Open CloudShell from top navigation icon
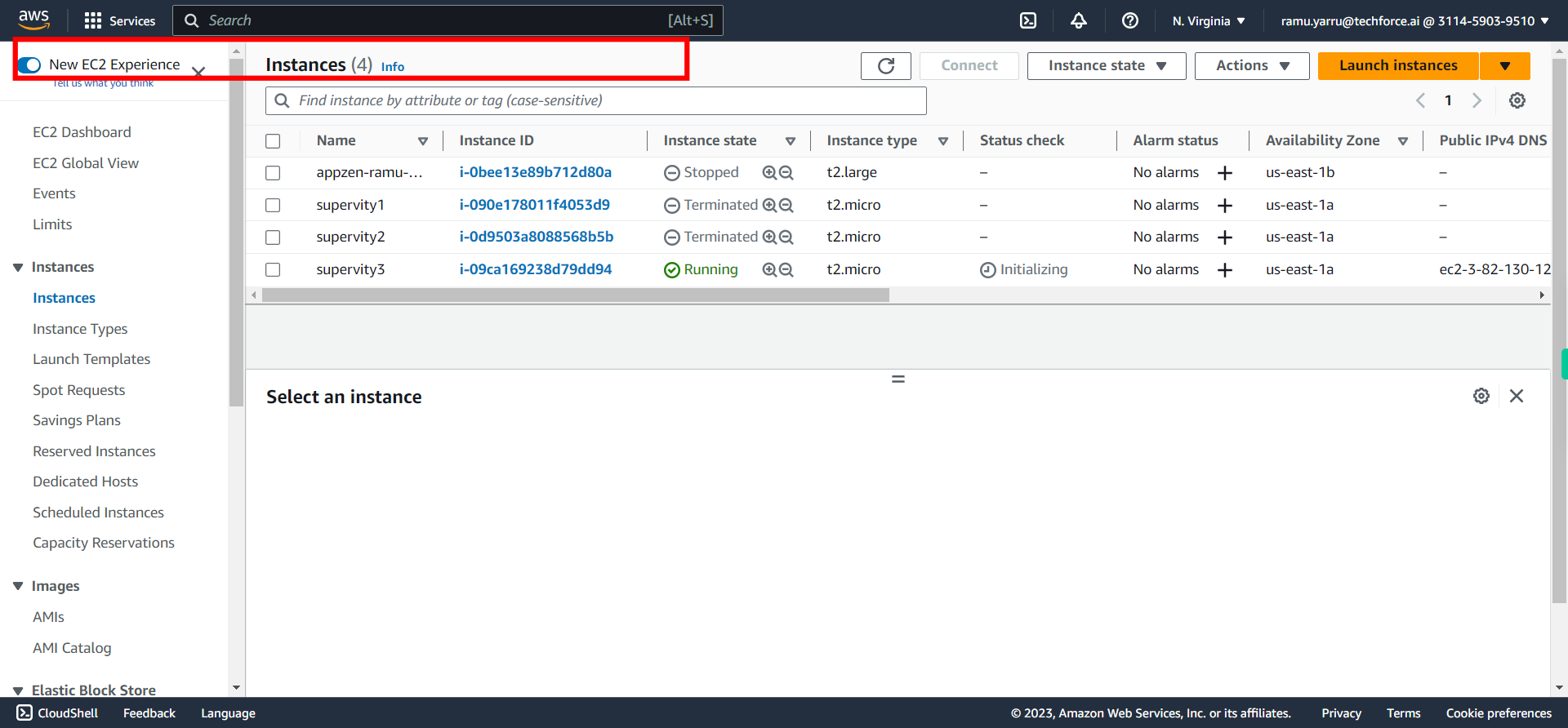Image resolution: width=1568 pixels, height=728 pixels. [1028, 20]
